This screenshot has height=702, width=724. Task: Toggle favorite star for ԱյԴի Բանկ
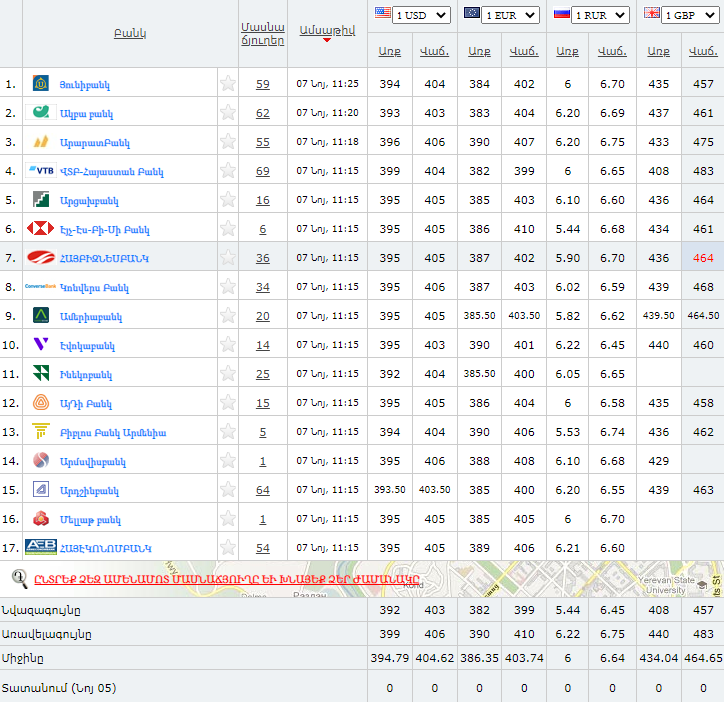coord(228,402)
